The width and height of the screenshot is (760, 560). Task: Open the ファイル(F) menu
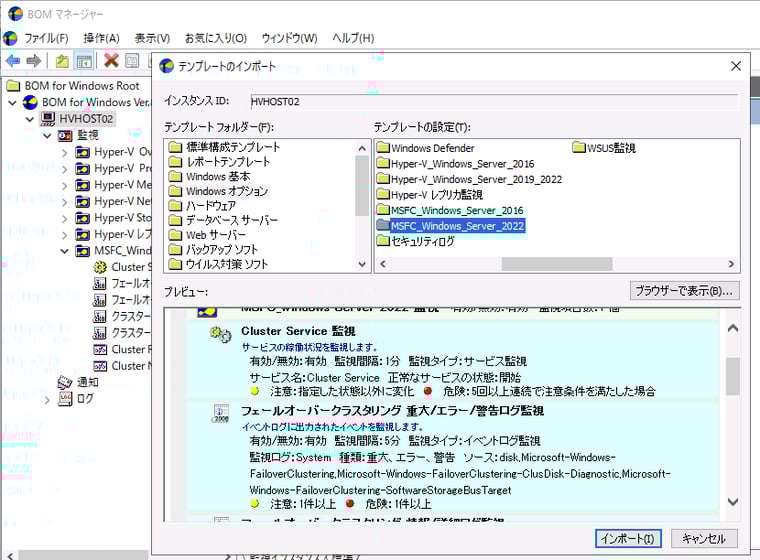point(46,38)
